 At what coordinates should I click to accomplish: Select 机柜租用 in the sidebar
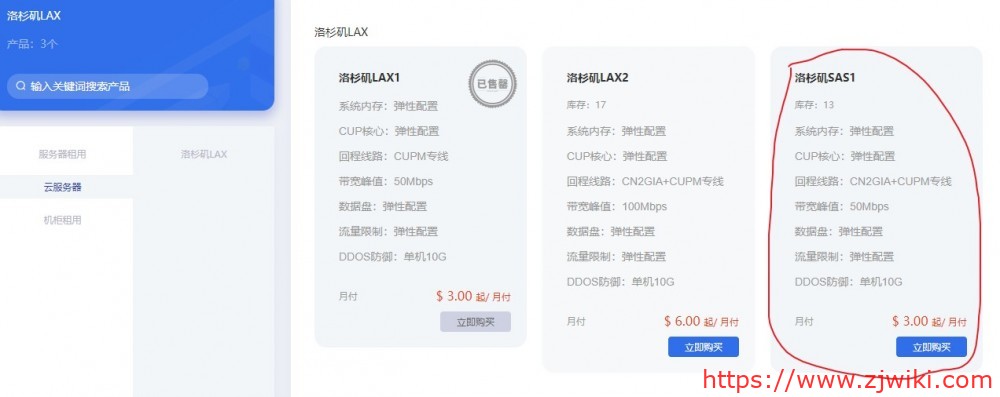tap(62, 220)
